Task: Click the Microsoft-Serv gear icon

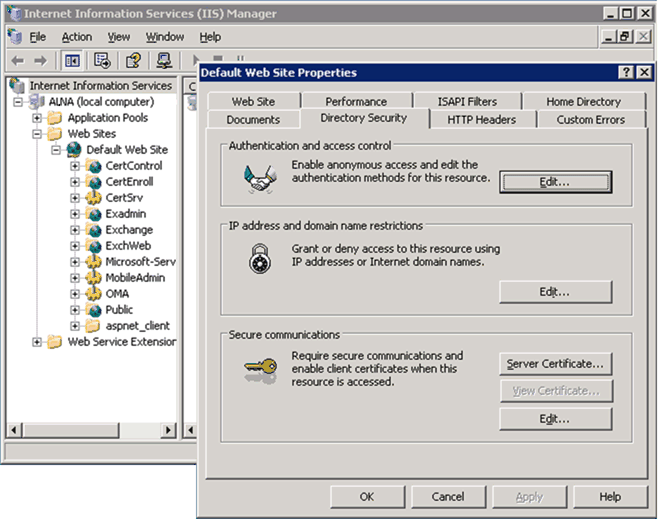Action: pyautogui.click(x=94, y=262)
